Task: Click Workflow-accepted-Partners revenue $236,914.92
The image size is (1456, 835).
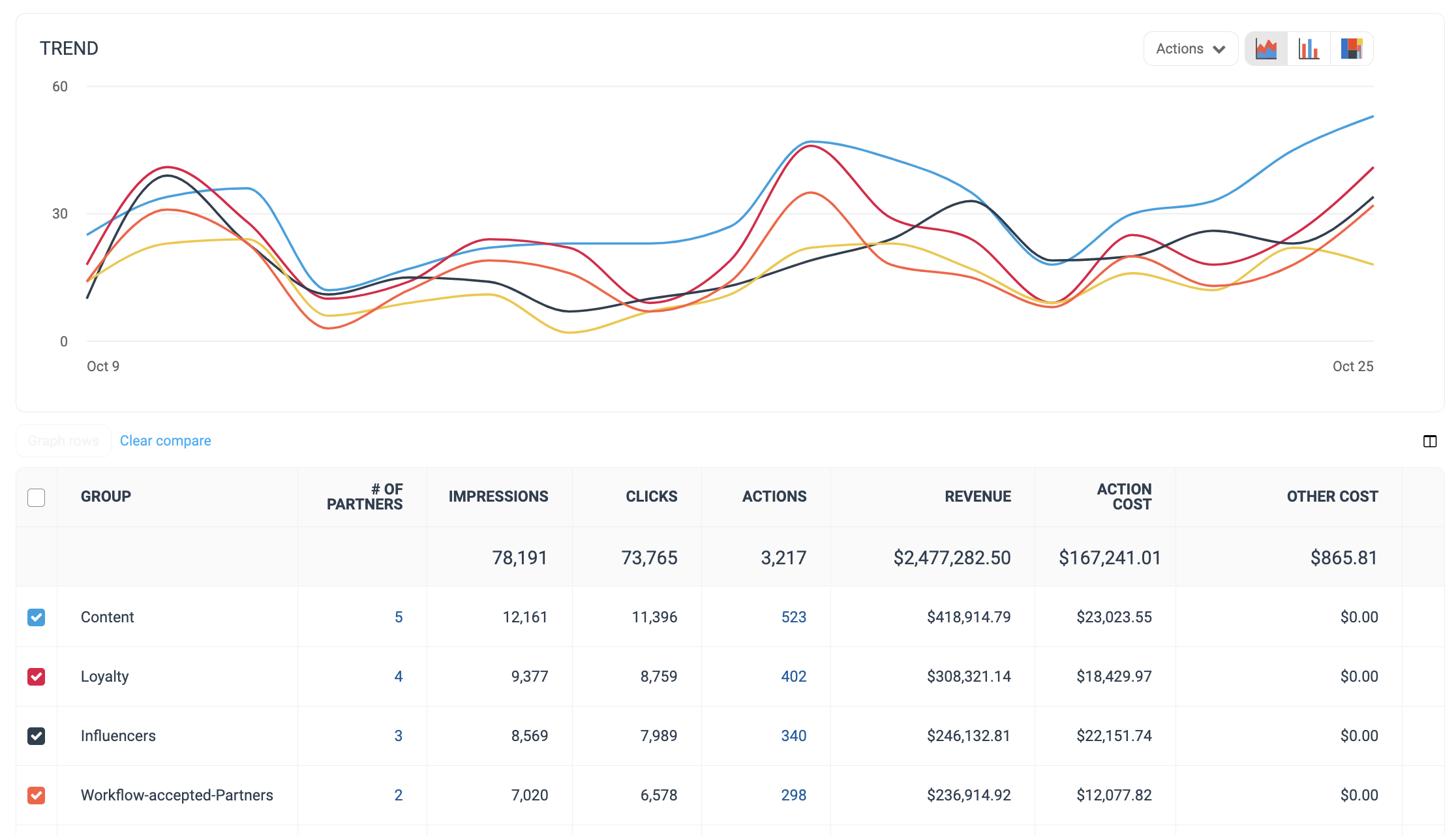Action: tap(969, 795)
